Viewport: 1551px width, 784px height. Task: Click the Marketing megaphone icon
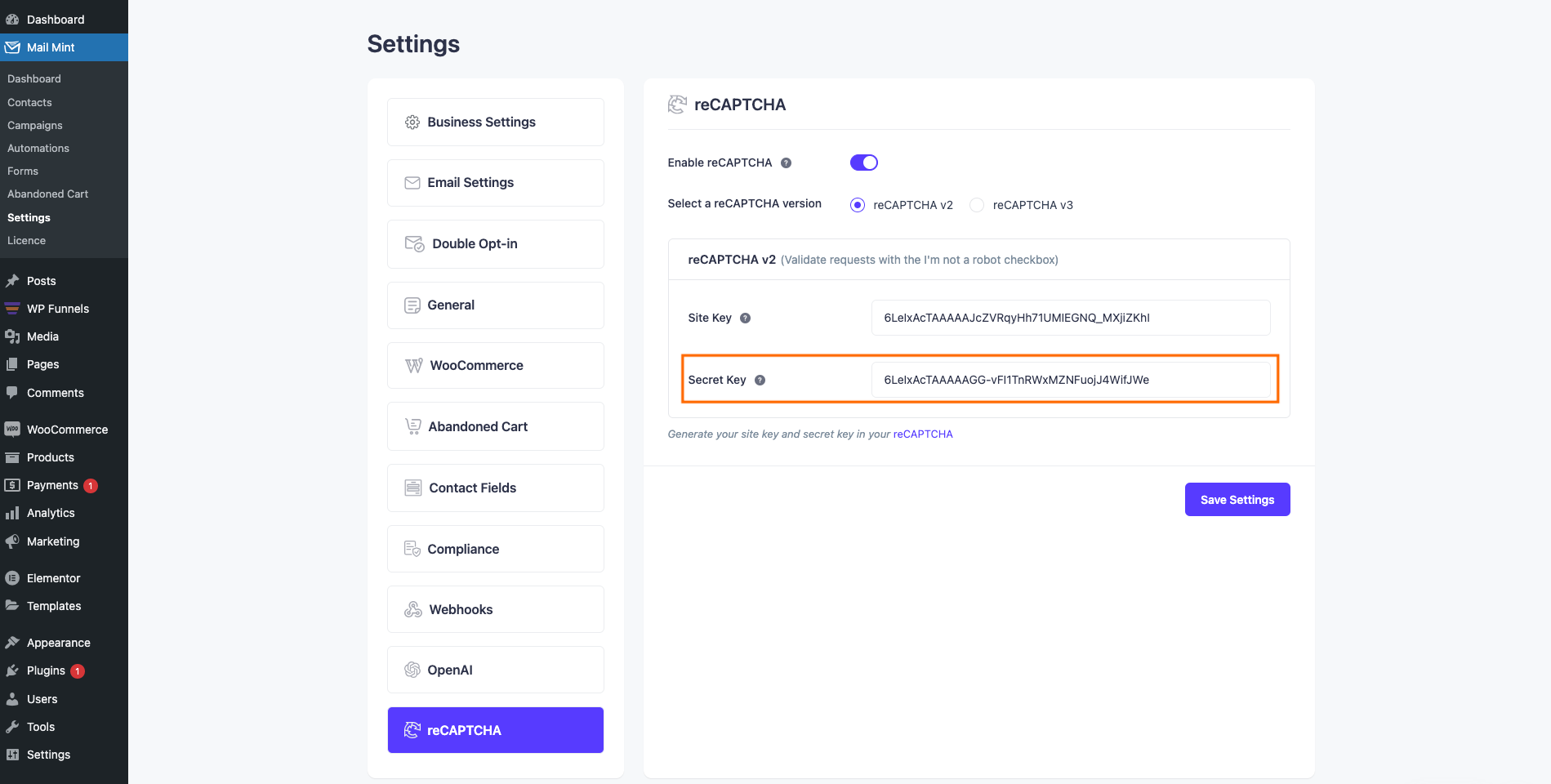(x=12, y=541)
